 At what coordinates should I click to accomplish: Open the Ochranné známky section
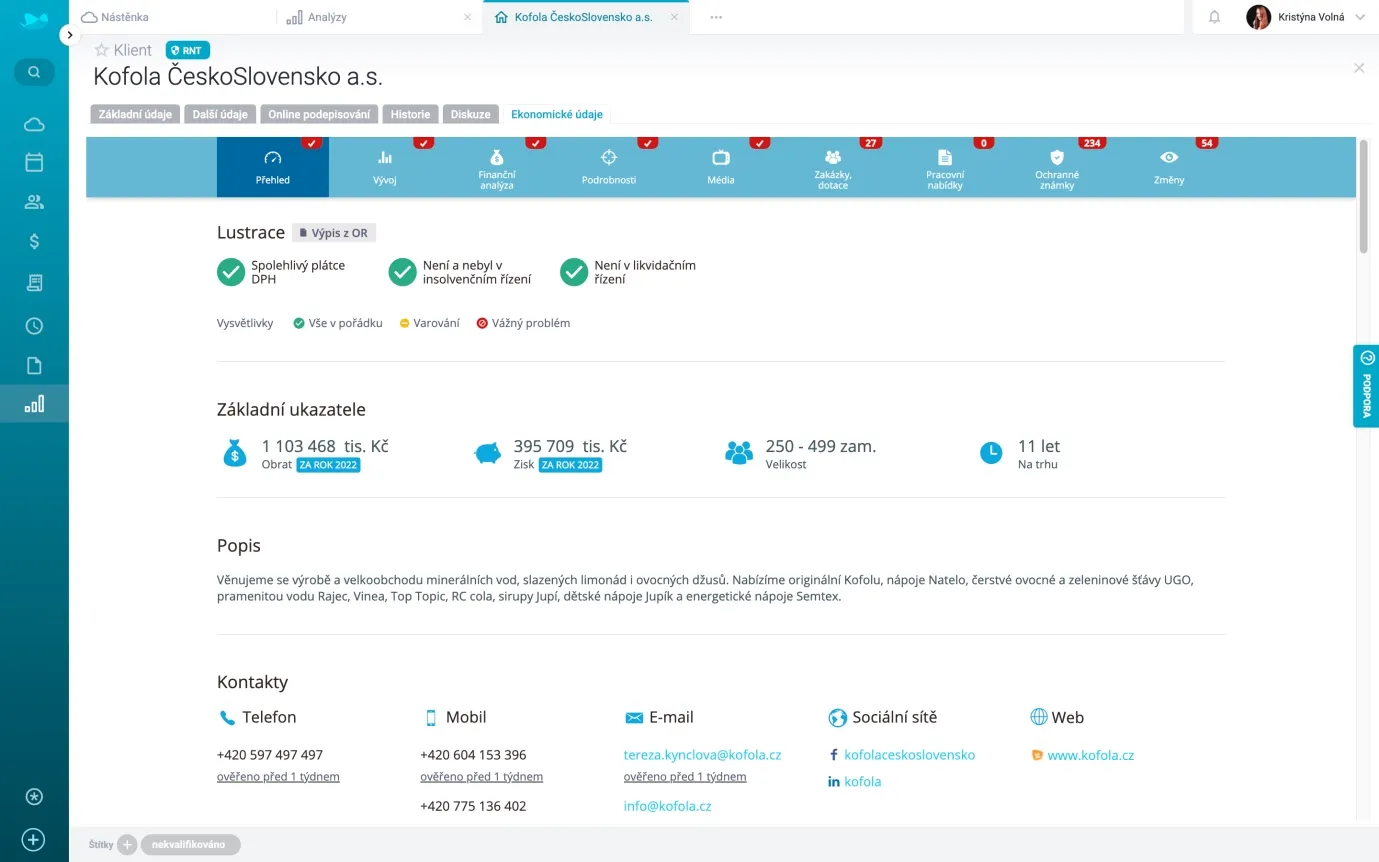[x=1056, y=168]
